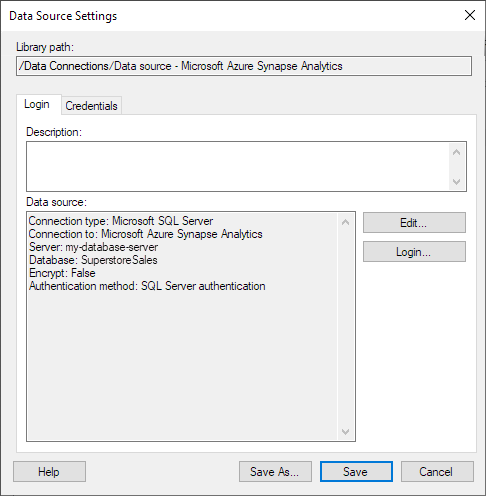Click Description box scroll down arrow
The width and height of the screenshot is (486, 496).
click(456, 182)
